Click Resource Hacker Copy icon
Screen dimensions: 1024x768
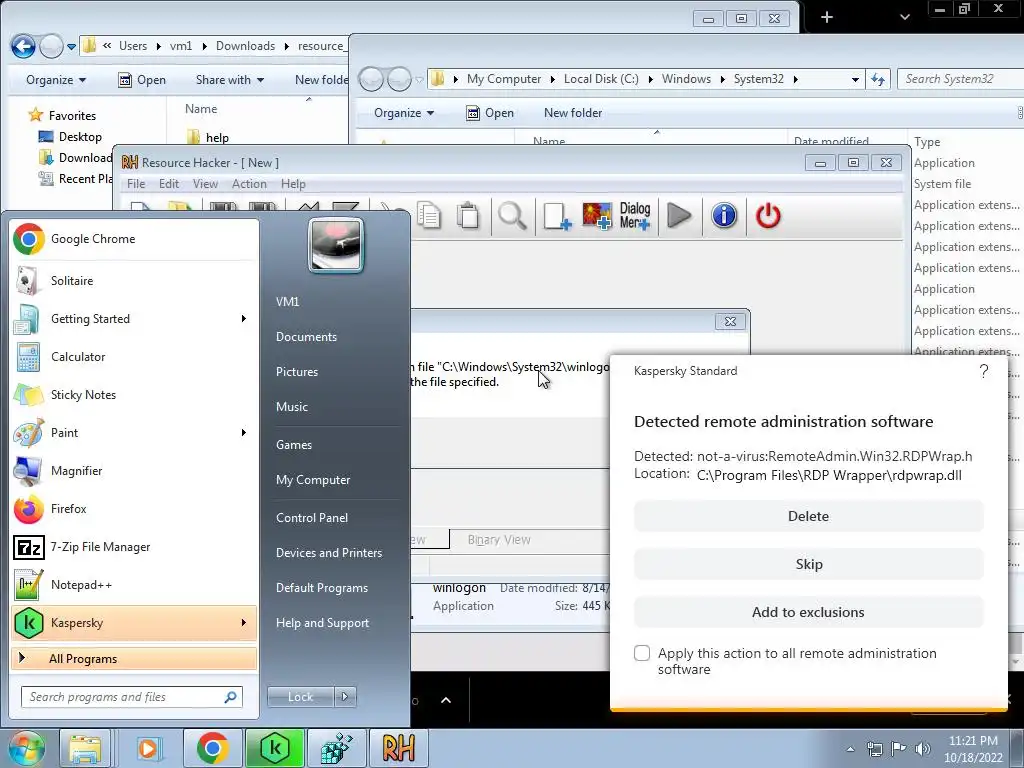click(x=429, y=216)
